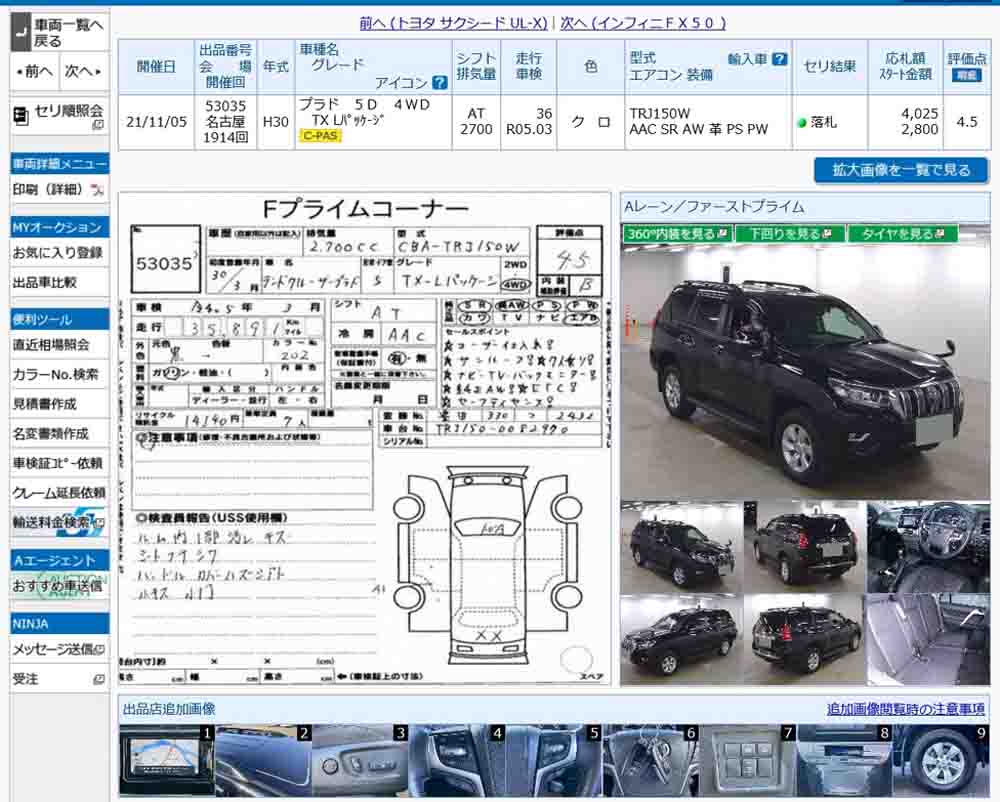Click タイヤを見る button

tap(903, 234)
